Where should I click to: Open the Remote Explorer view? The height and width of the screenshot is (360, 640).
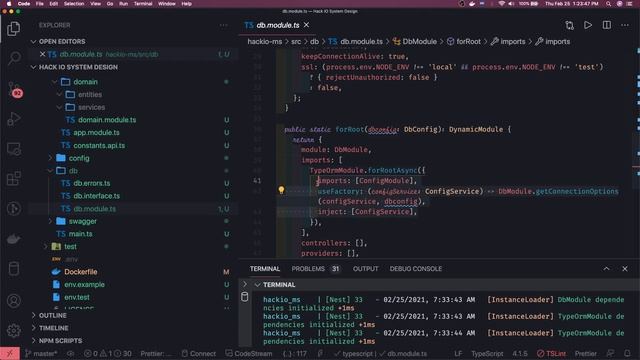pos(13,149)
